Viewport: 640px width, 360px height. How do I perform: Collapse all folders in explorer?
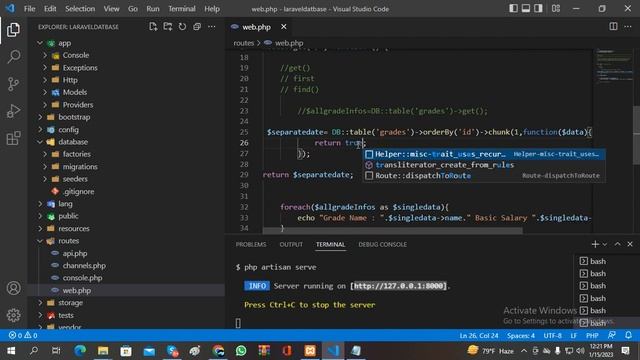(x=197, y=27)
